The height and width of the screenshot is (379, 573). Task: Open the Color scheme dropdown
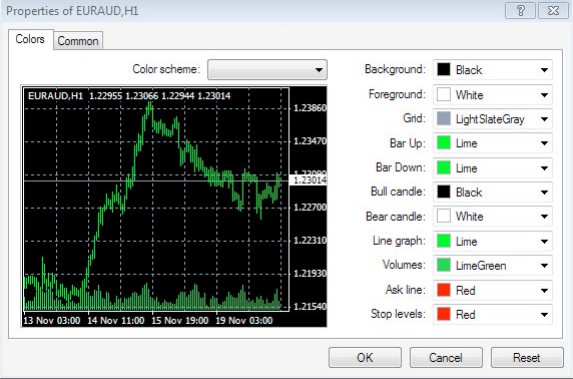tap(267, 69)
